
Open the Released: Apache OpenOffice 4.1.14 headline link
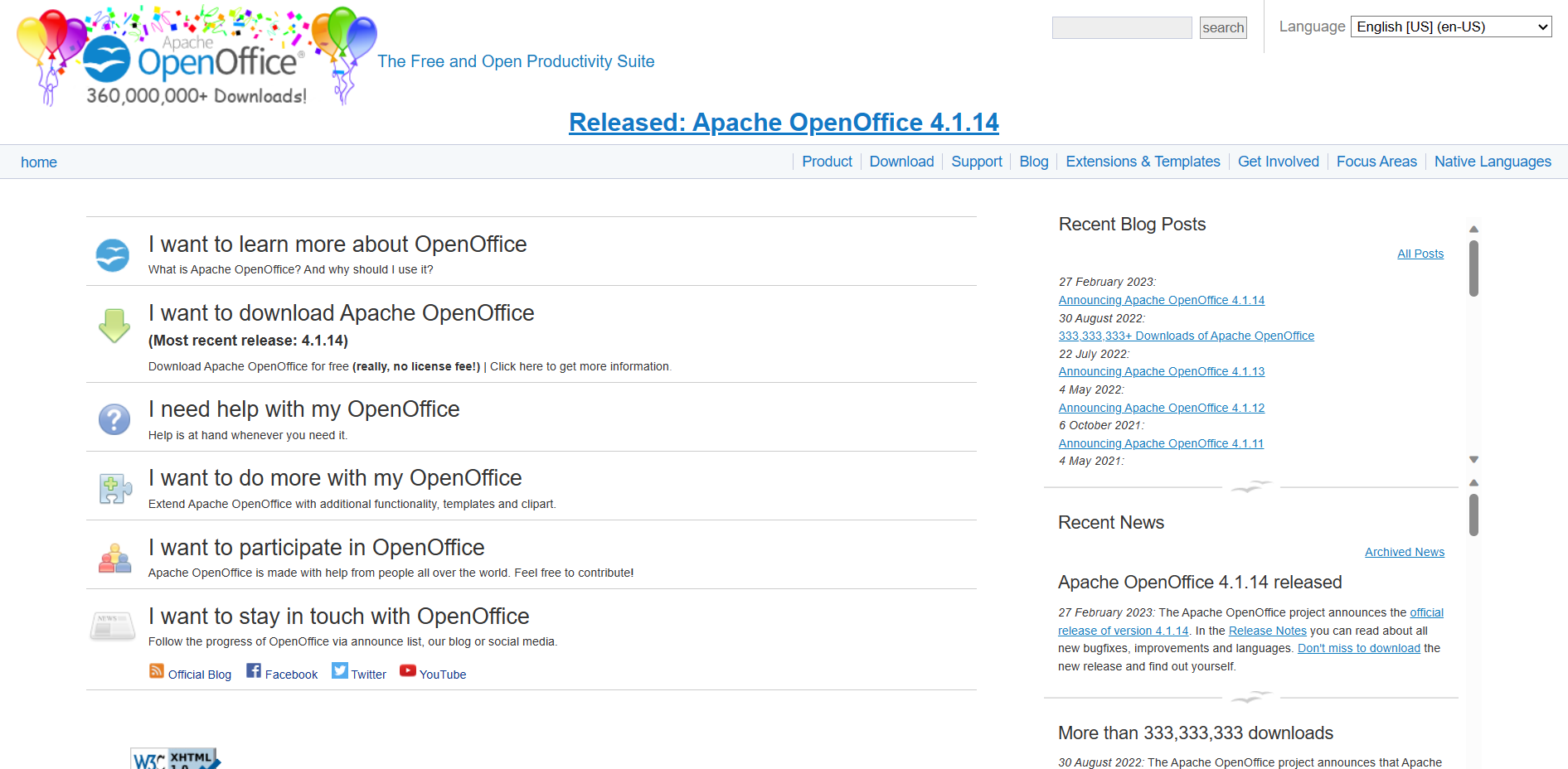pos(784,123)
